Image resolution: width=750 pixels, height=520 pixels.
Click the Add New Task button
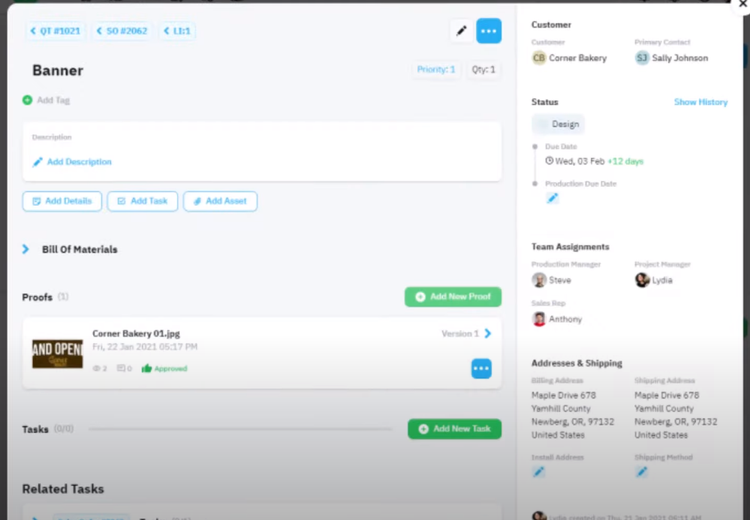(x=454, y=429)
